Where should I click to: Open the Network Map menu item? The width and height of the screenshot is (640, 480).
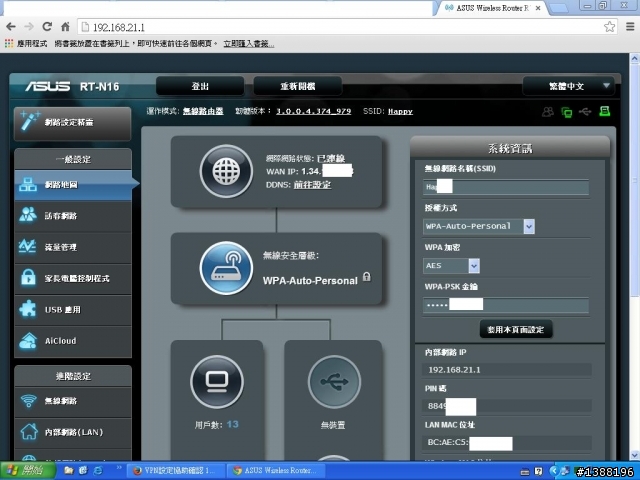(73, 185)
